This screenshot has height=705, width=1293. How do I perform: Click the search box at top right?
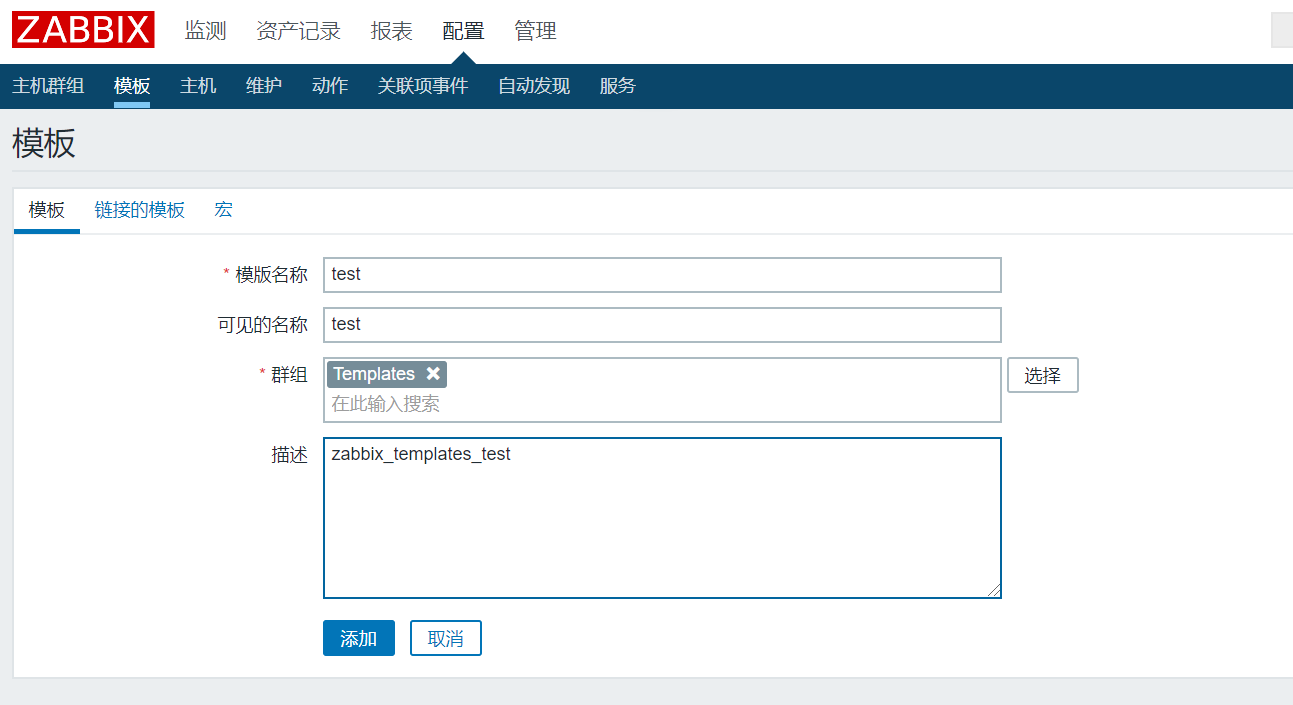1282,30
